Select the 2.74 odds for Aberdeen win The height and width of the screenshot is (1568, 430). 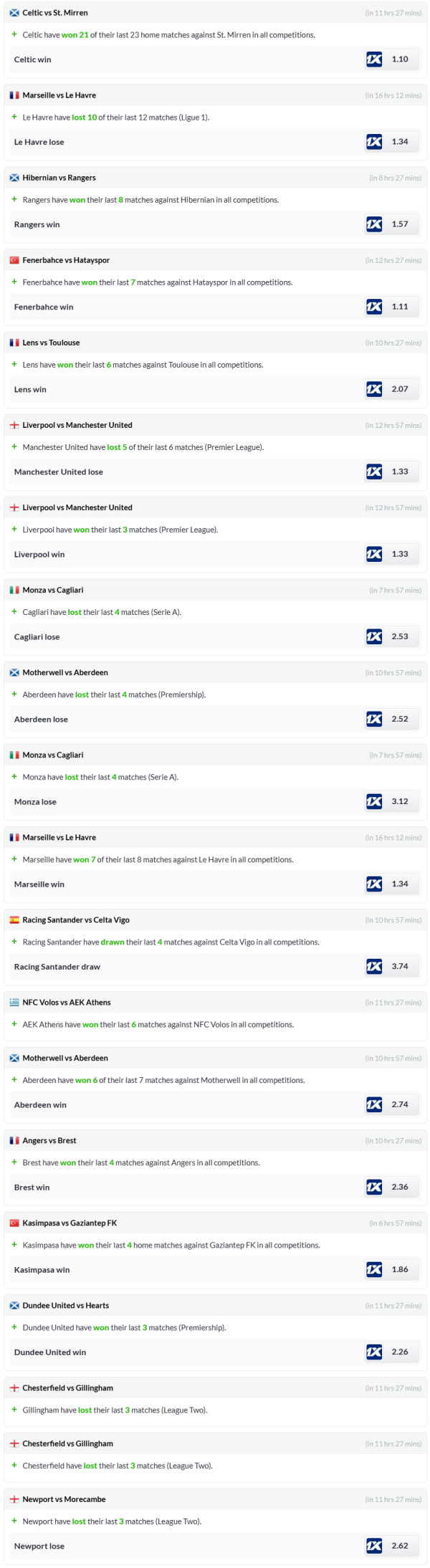[400, 1104]
